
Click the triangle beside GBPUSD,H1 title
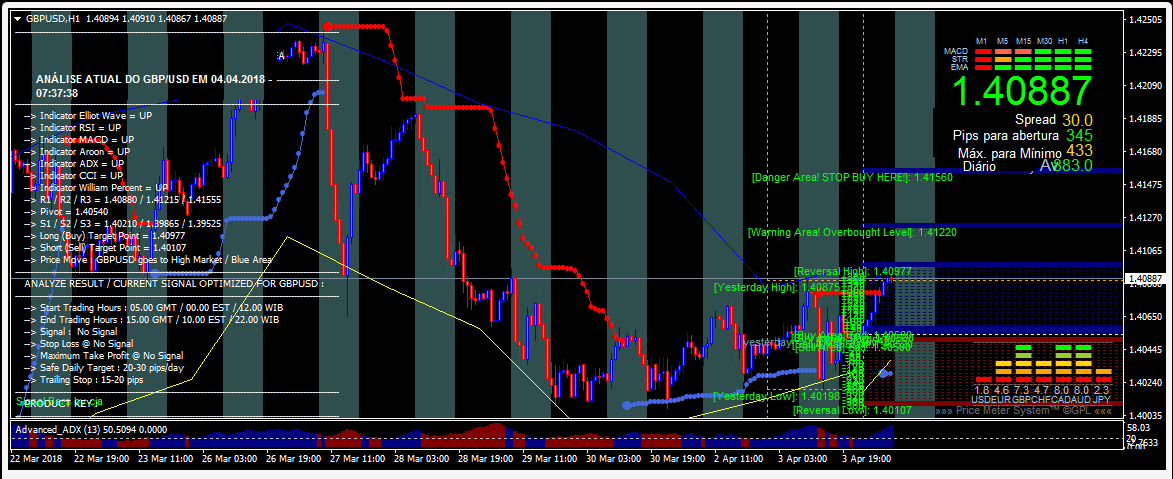[x=16, y=18]
